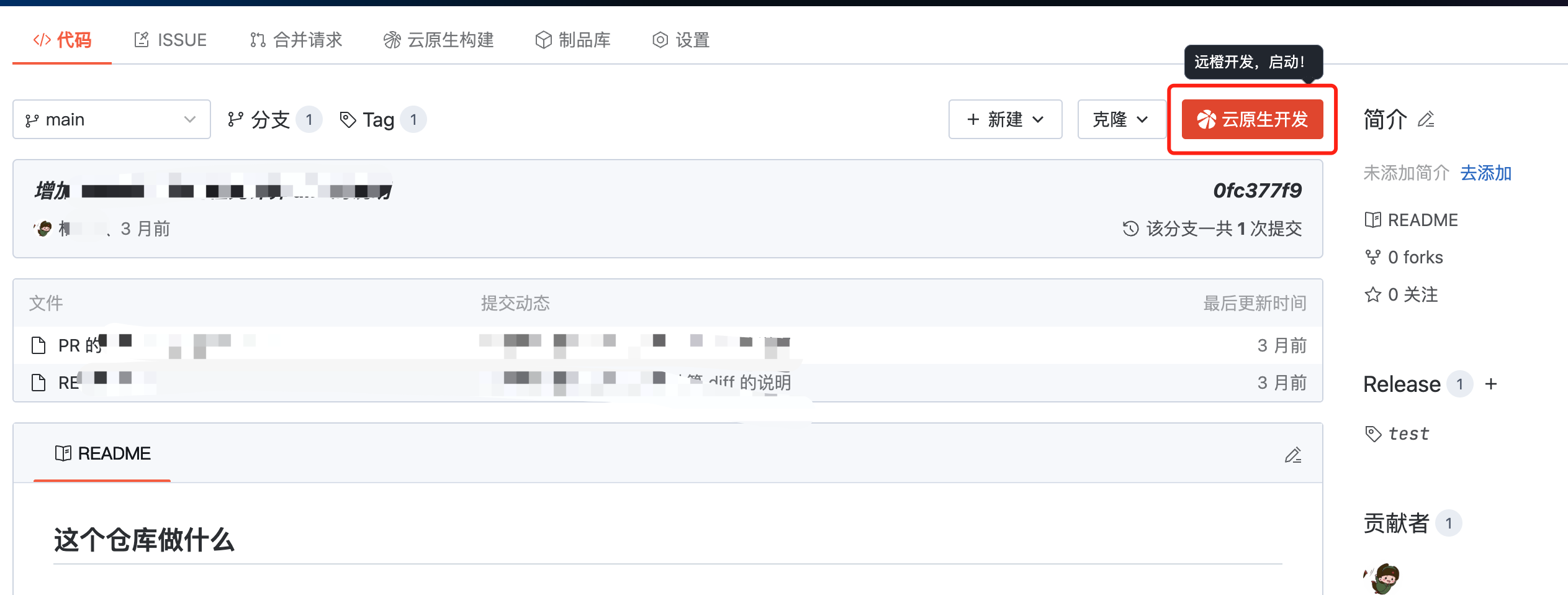Screen dimensions: 1568x595
Task: Click the book icon beside sidebar README
Action: [x=1372, y=220]
